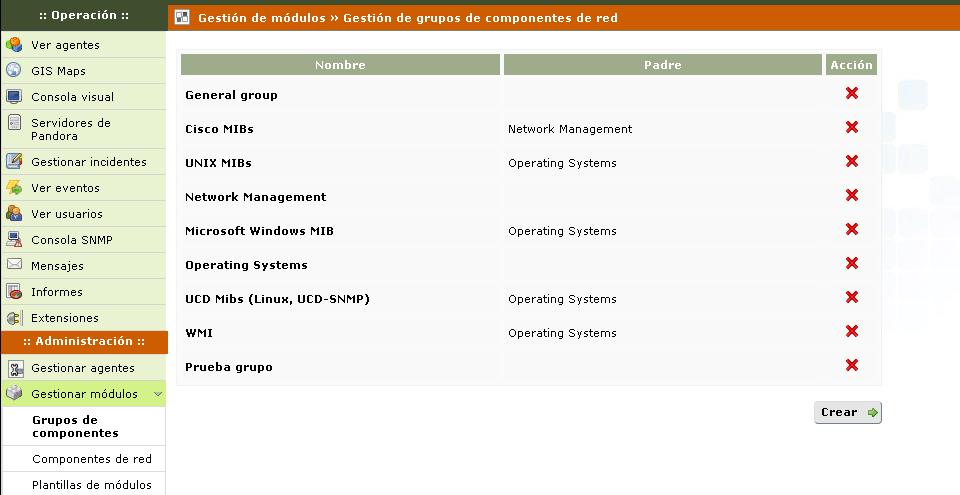
Task: Click the Gestionar incidentes icon
Action: [14, 162]
